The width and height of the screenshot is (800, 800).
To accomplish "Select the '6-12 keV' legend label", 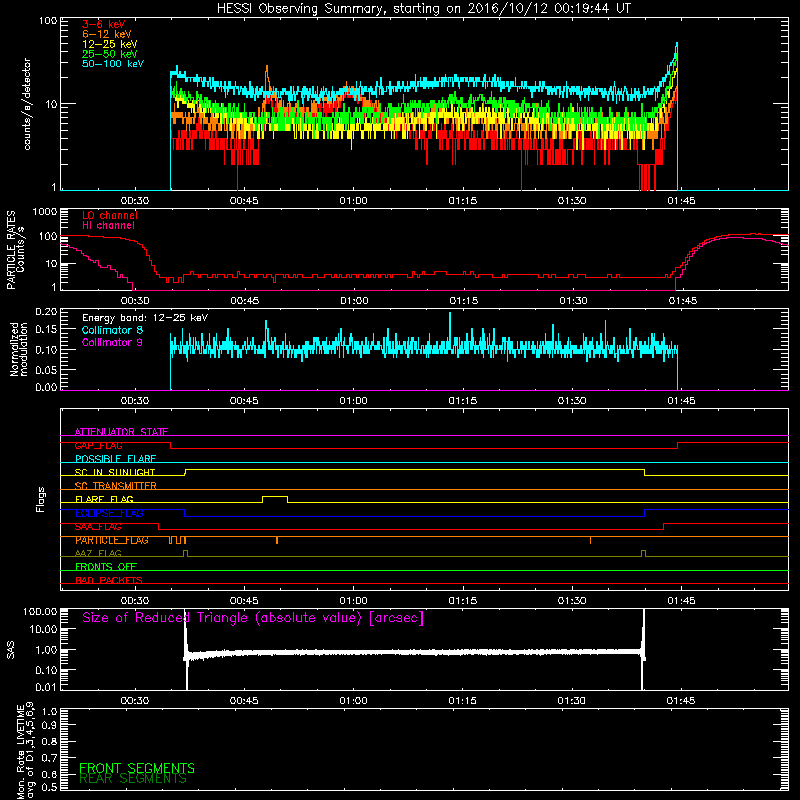I will pyautogui.click(x=107, y=34).
